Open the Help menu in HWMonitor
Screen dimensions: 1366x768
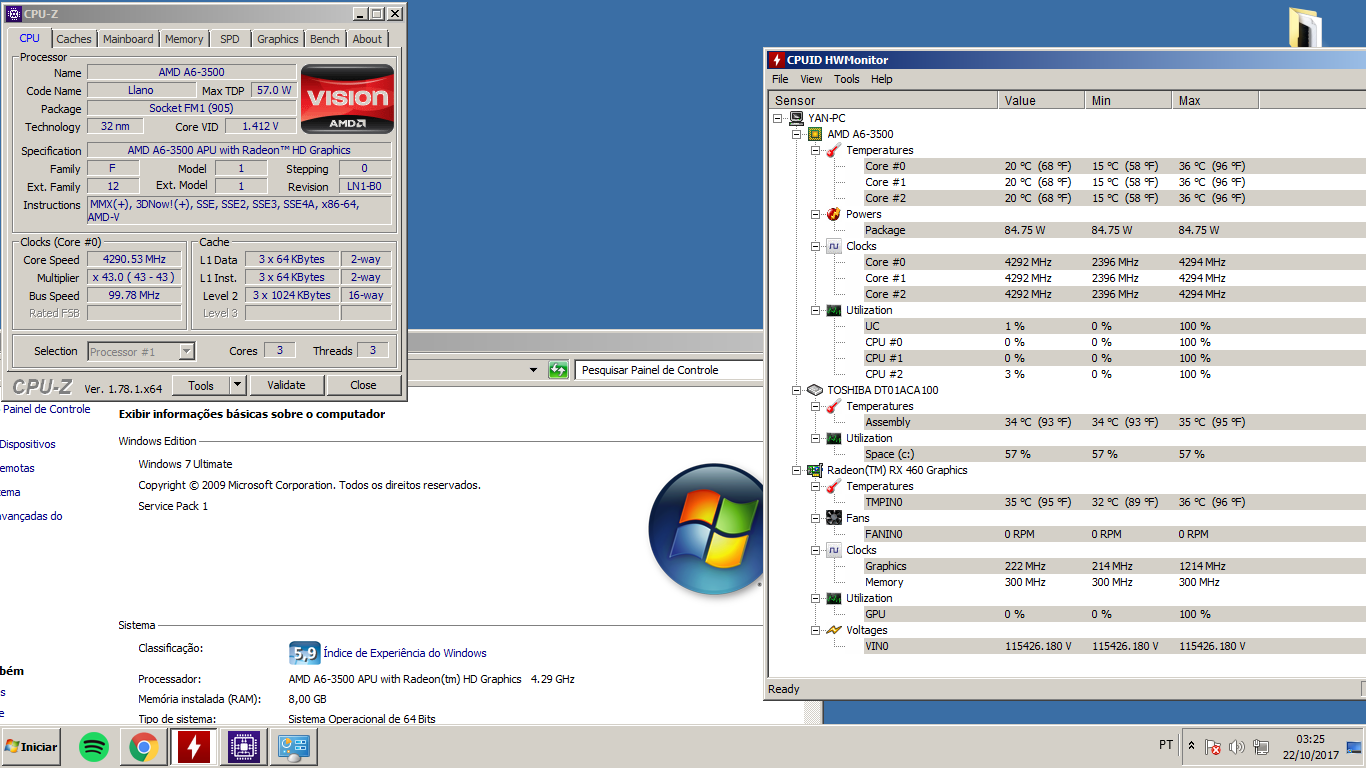881,79
